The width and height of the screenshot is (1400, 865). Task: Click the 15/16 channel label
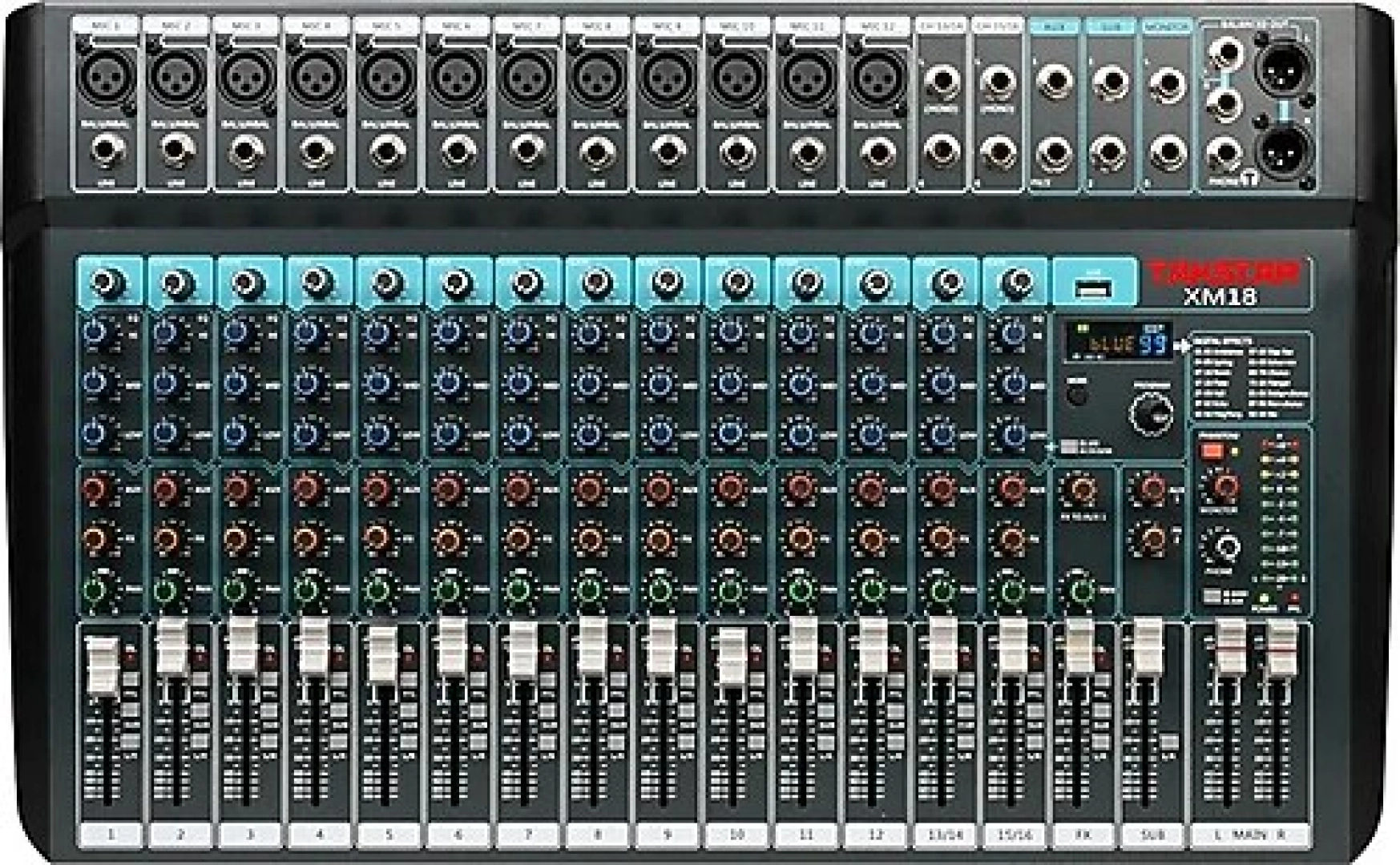(1014, 835)
